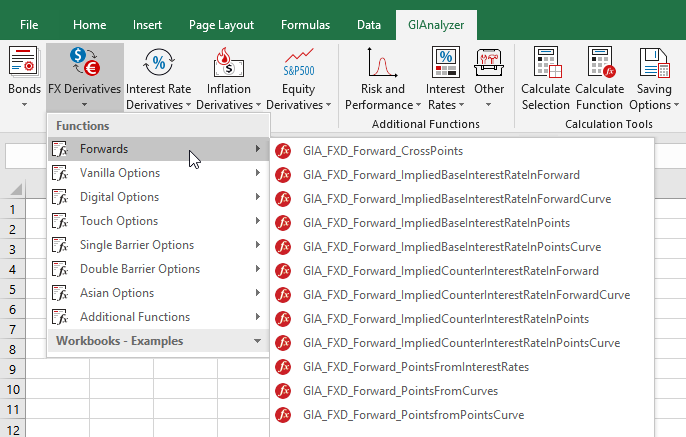The image size is (686, 437).
Task: Click red fx icon of GIA_FXD_Forward_PointsfromPointsCurve
Action: point(283,415)
